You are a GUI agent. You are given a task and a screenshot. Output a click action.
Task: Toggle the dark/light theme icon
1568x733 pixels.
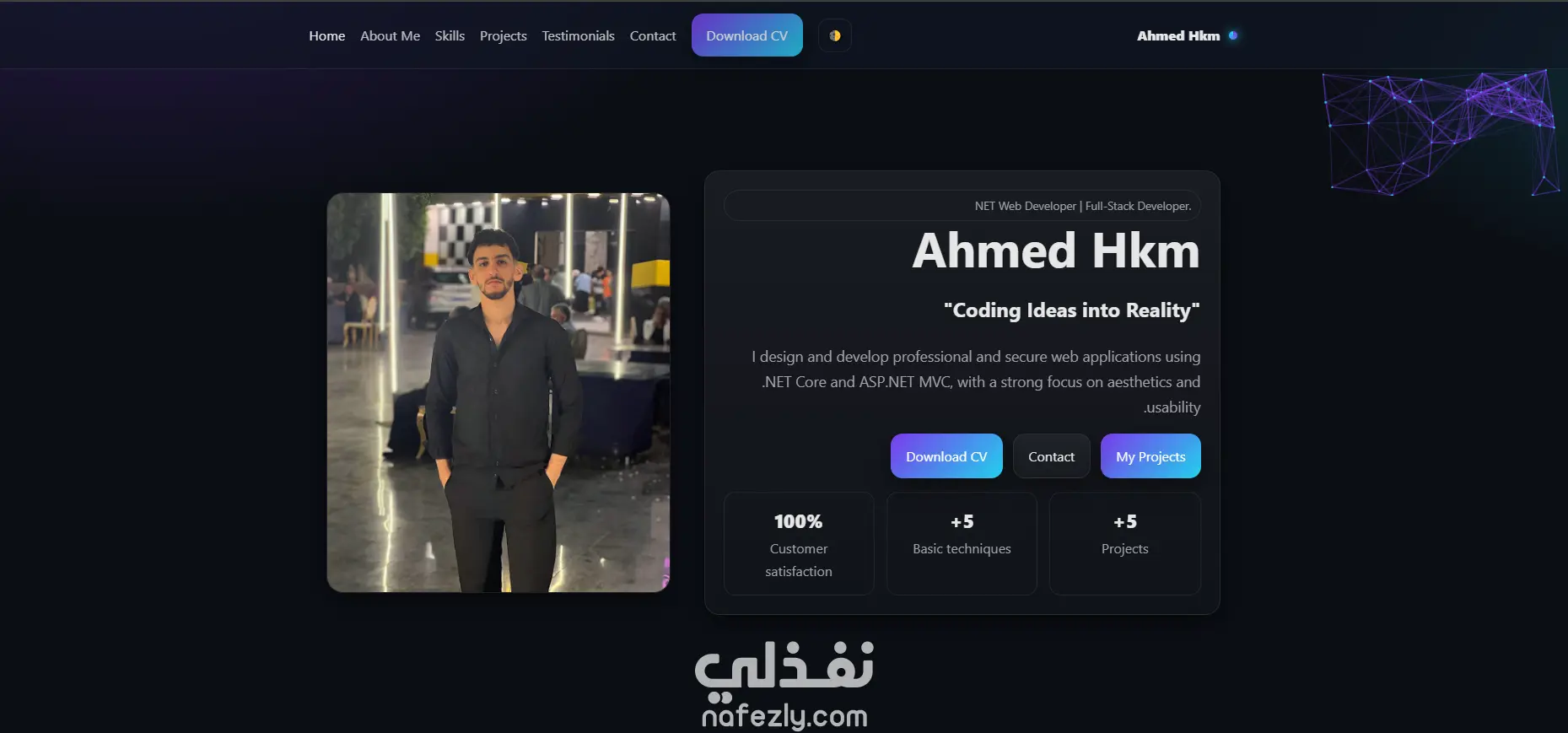pyautogui.click(x=834, y=35)
